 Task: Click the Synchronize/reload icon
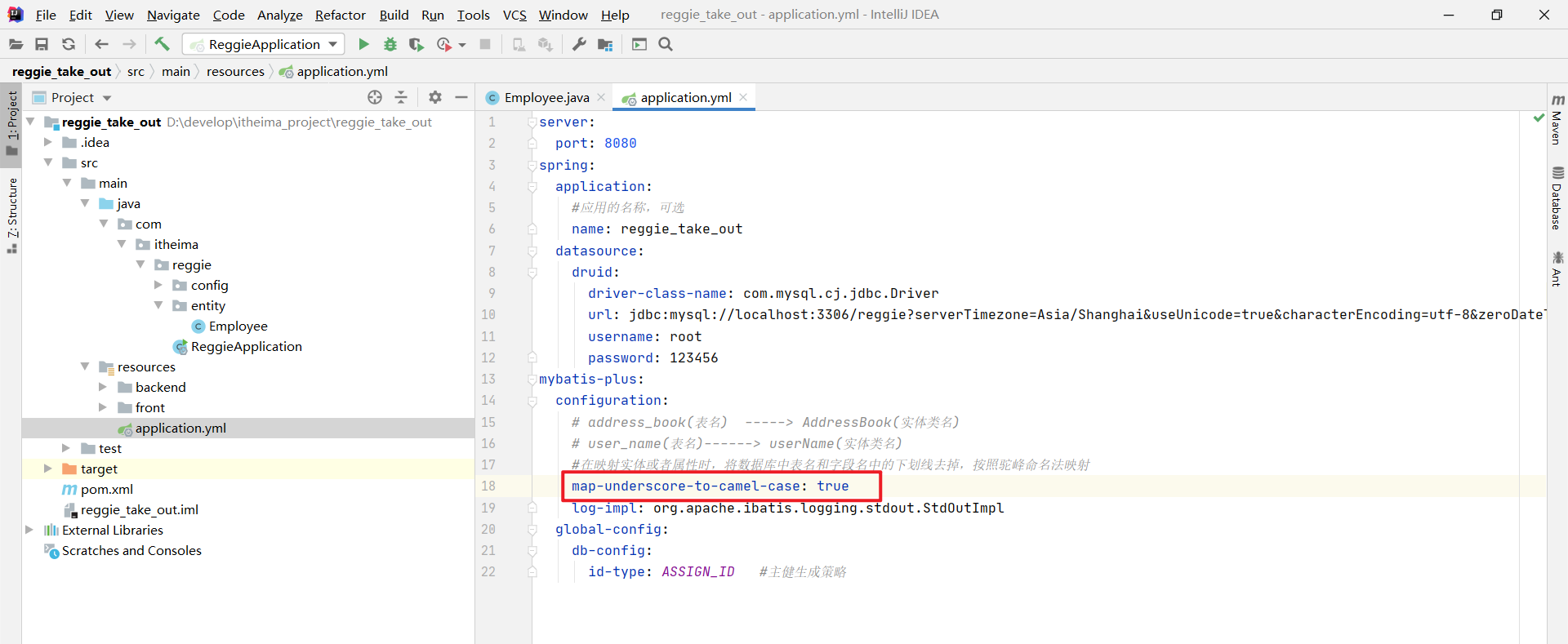pyautogui.click(x=69, y=44)
